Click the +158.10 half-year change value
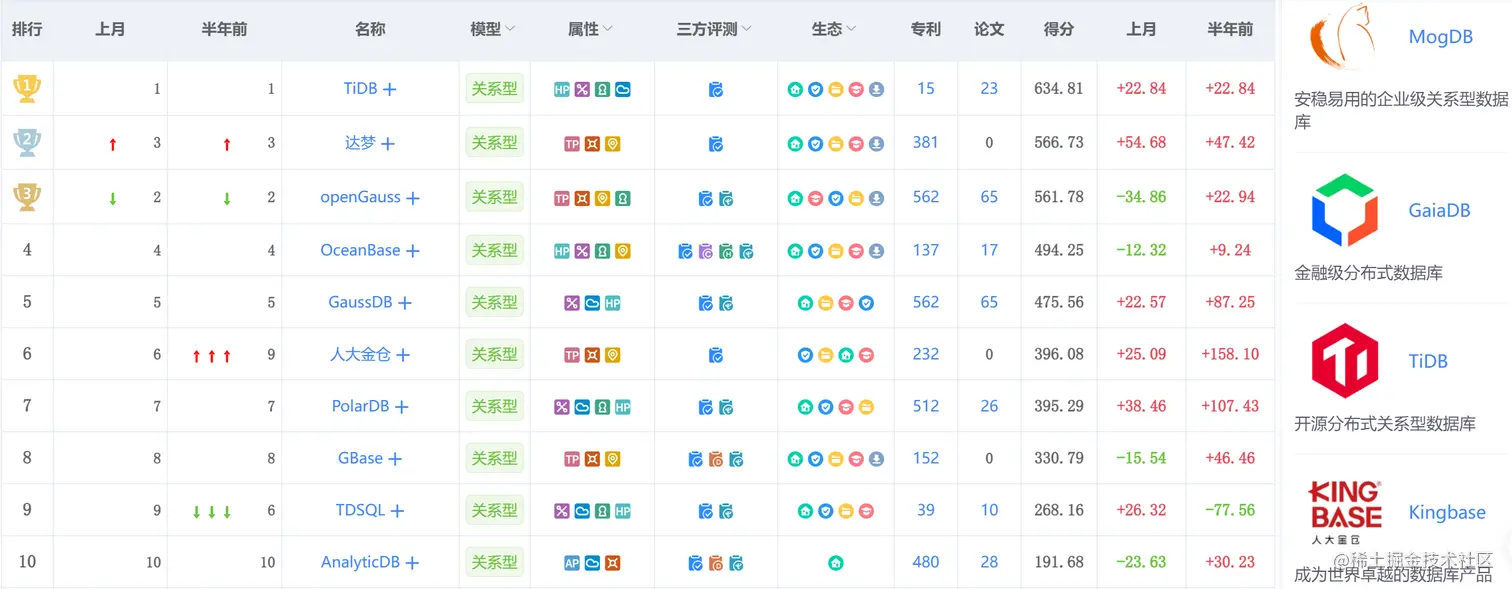Viewport: 1512px width, 589px height. pos(1230,354)
